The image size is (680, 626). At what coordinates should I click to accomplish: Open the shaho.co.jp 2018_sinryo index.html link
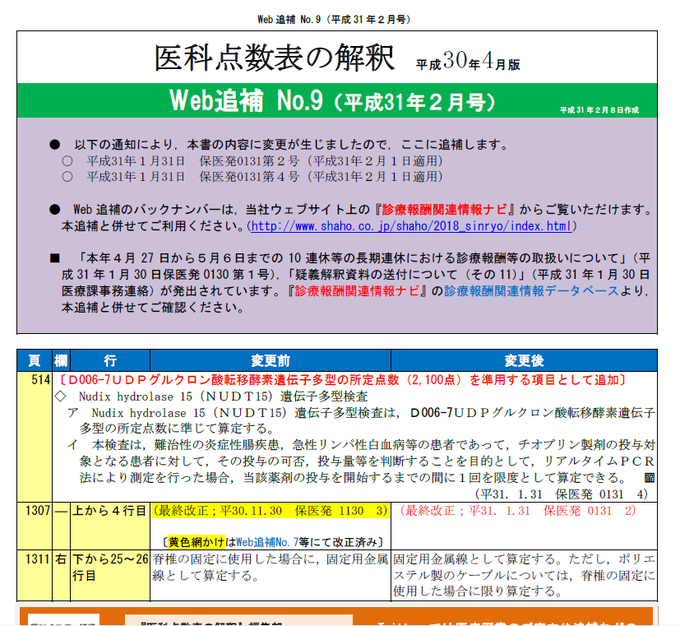click(x=411, y=226)
